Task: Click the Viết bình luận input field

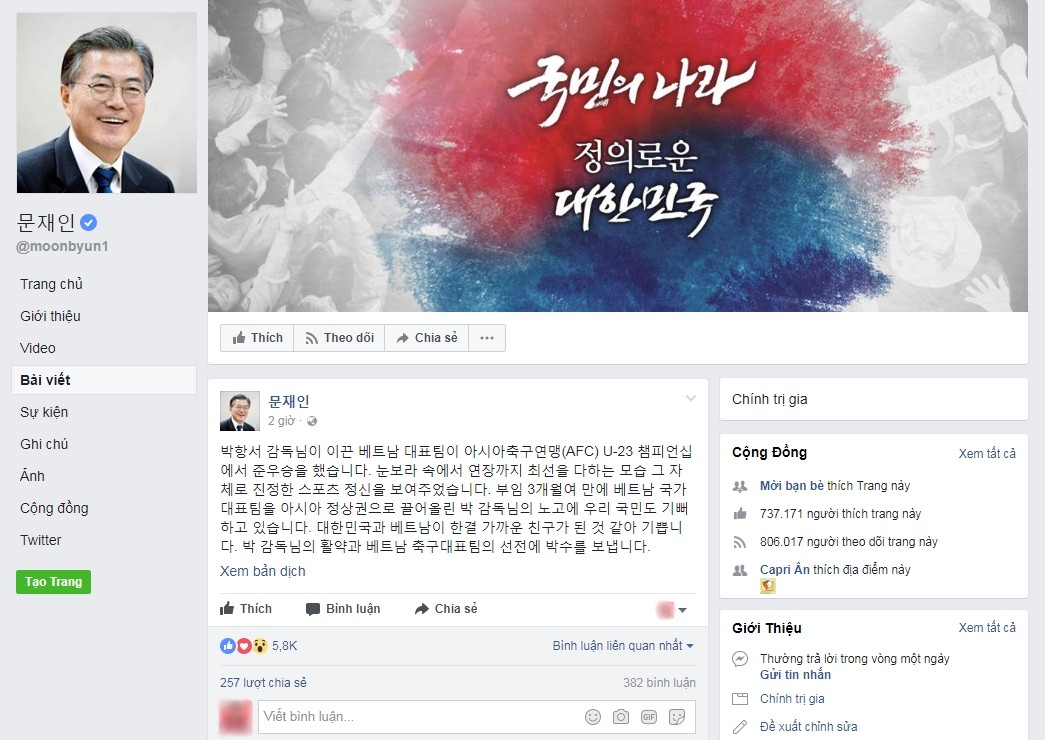Action: 420,717
